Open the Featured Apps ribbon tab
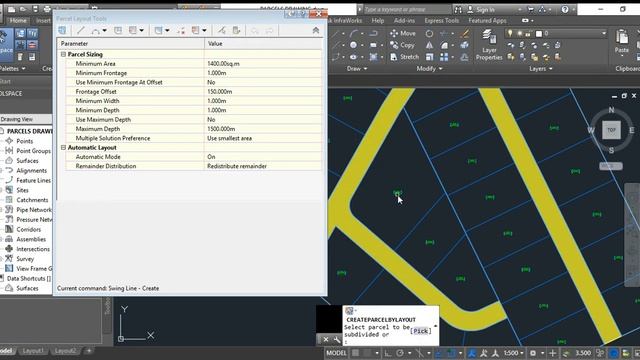Viewport: 640px width, 360px height. (487, 20)
